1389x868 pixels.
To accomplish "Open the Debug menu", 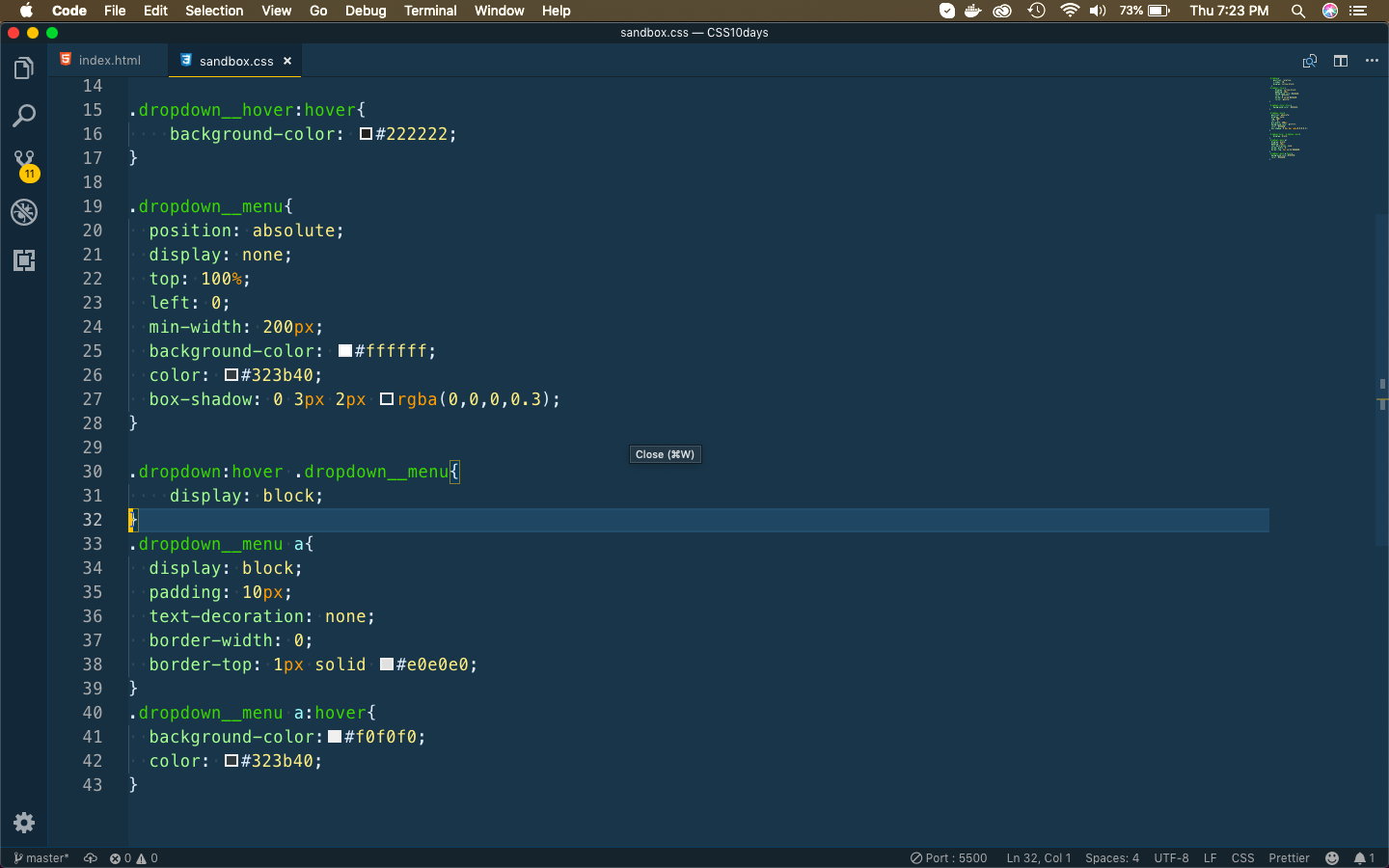I will 366,11.
